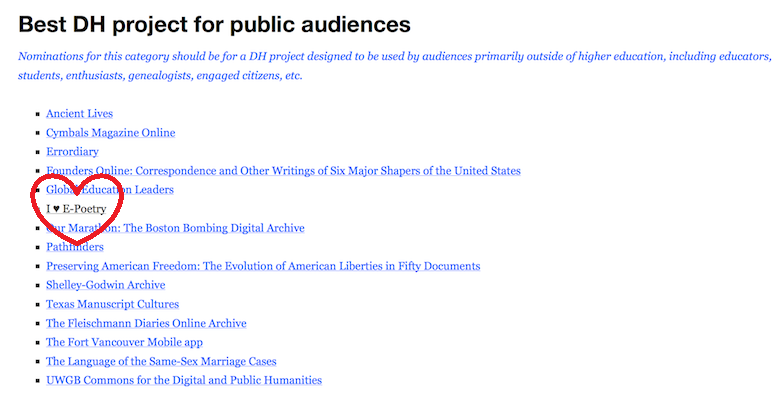Open Cymbals Magazine Online link
Screen dimensions: 780x400
pos(110,133)
